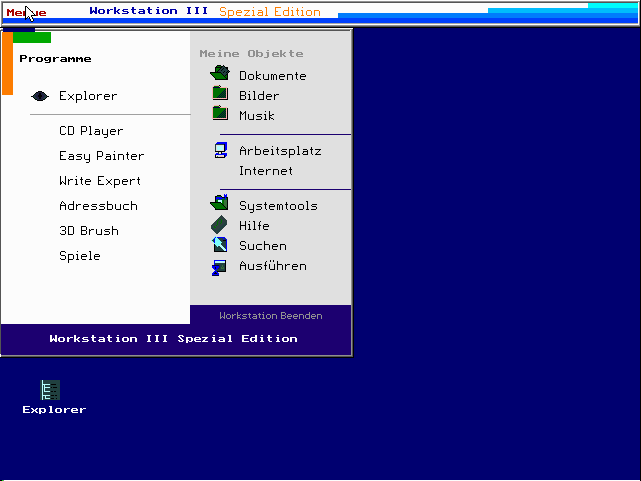641x481 pixels.
Task: Click the Internet entry
Action: pos(266,171)
